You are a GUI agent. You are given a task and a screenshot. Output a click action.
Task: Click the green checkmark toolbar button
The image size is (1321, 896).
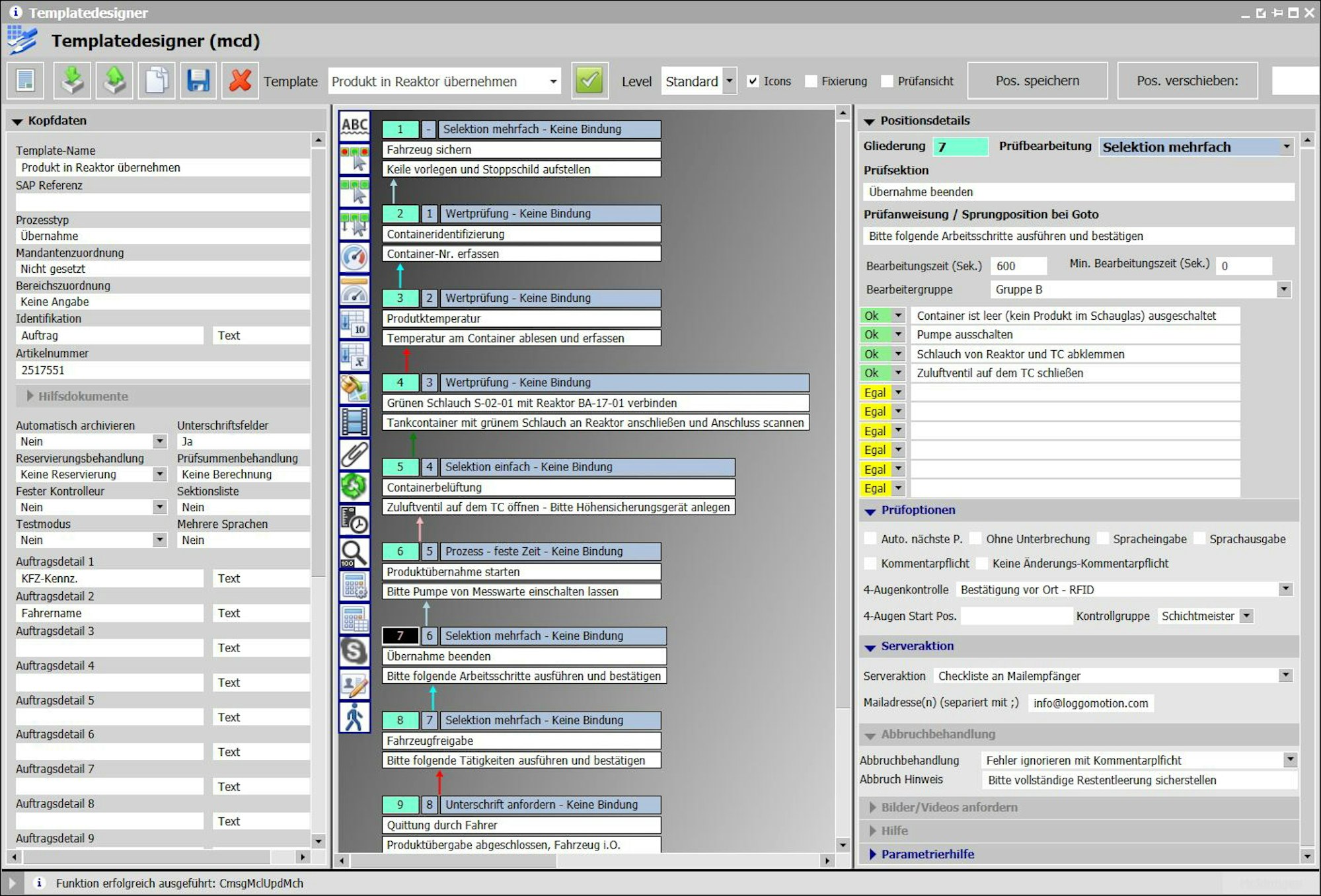pyautogui.click(x=589, y=81)
